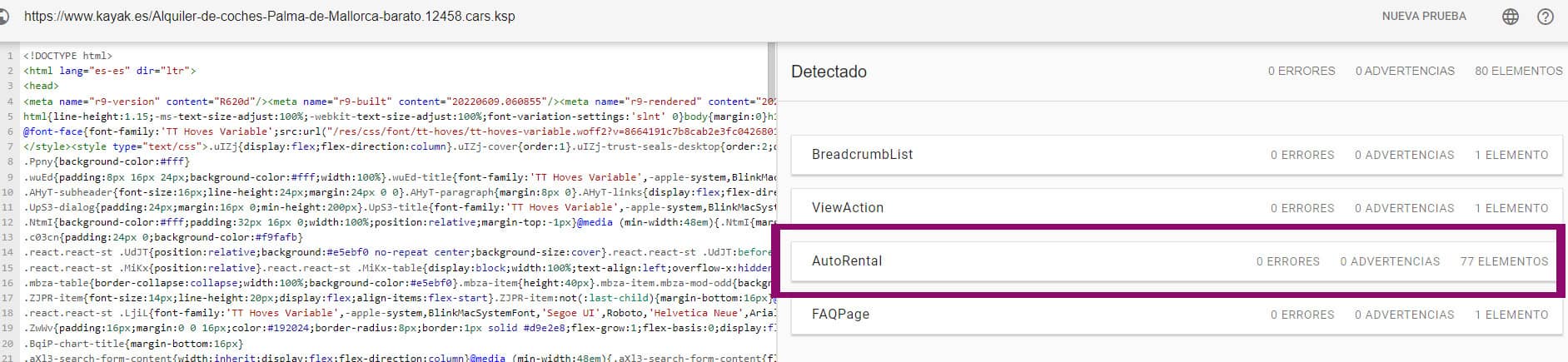Screen dimensions: 1568x362
Task: Click 0 ADVERTENCIAS in the BreadcrumbList row
Action: pos(1404,155)
